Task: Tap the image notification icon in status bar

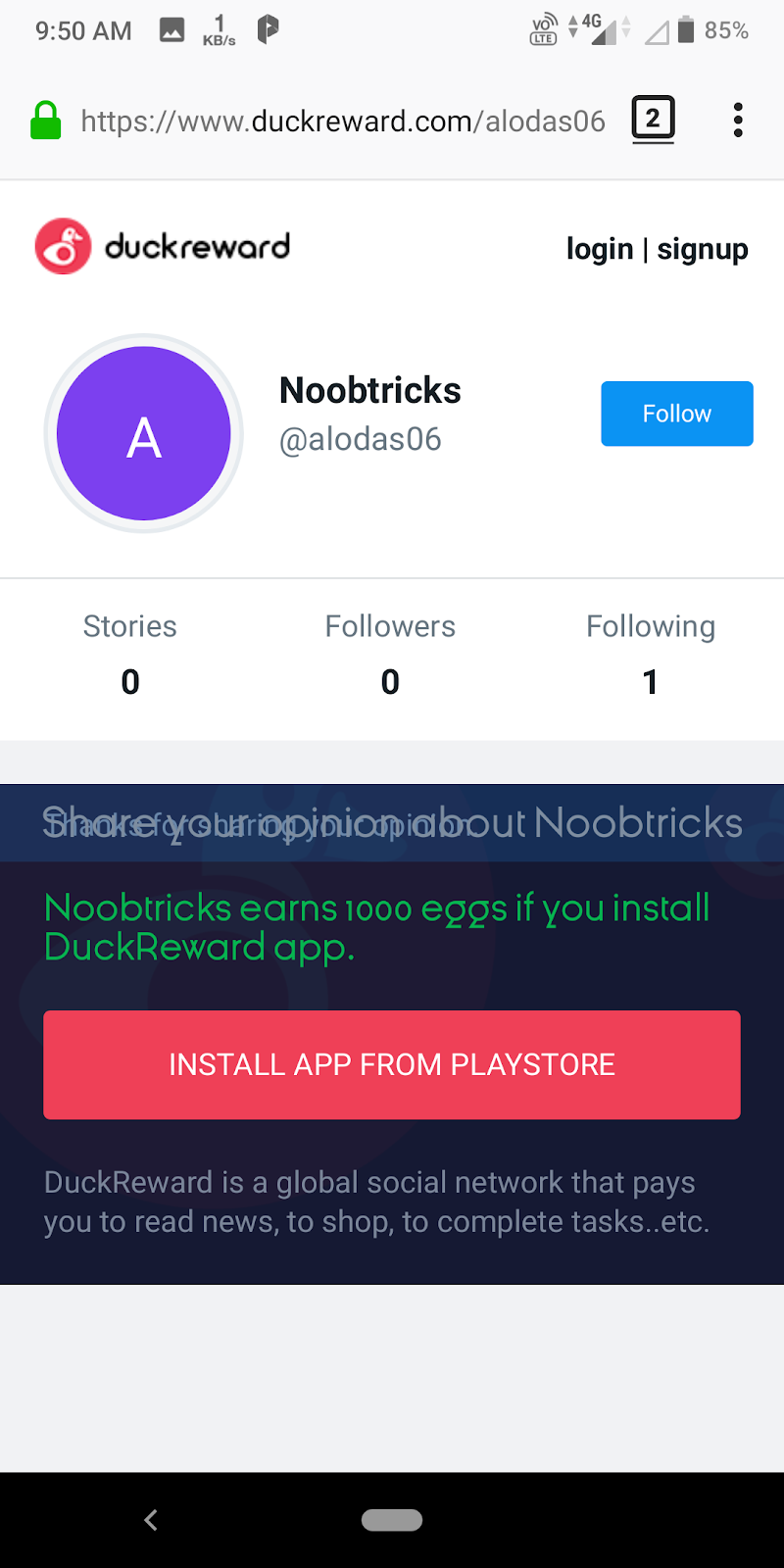Action: pyautogui.click(x=172, y=30)
